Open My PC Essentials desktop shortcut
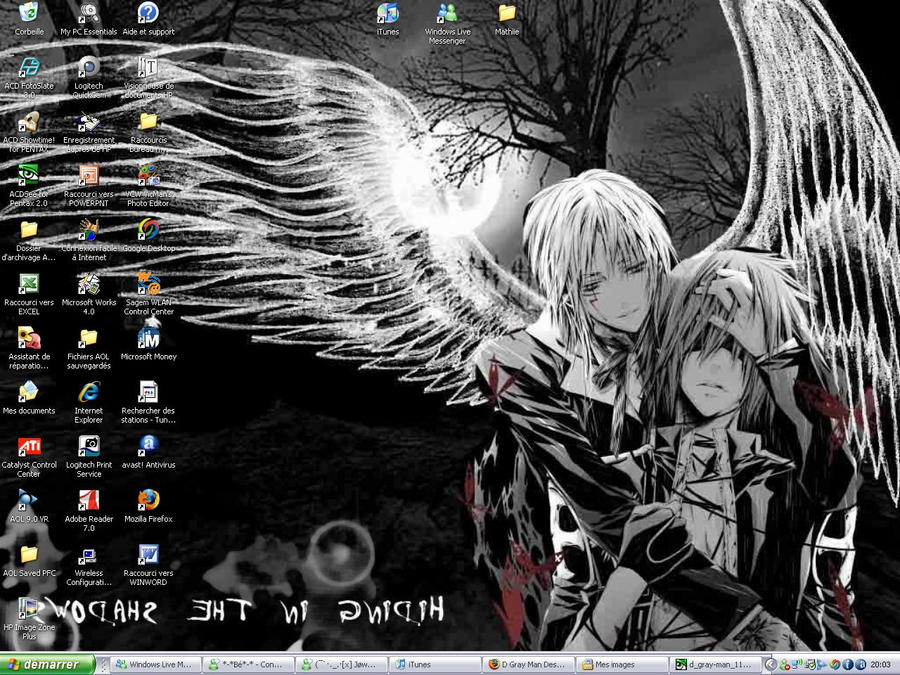 (88, 18)
